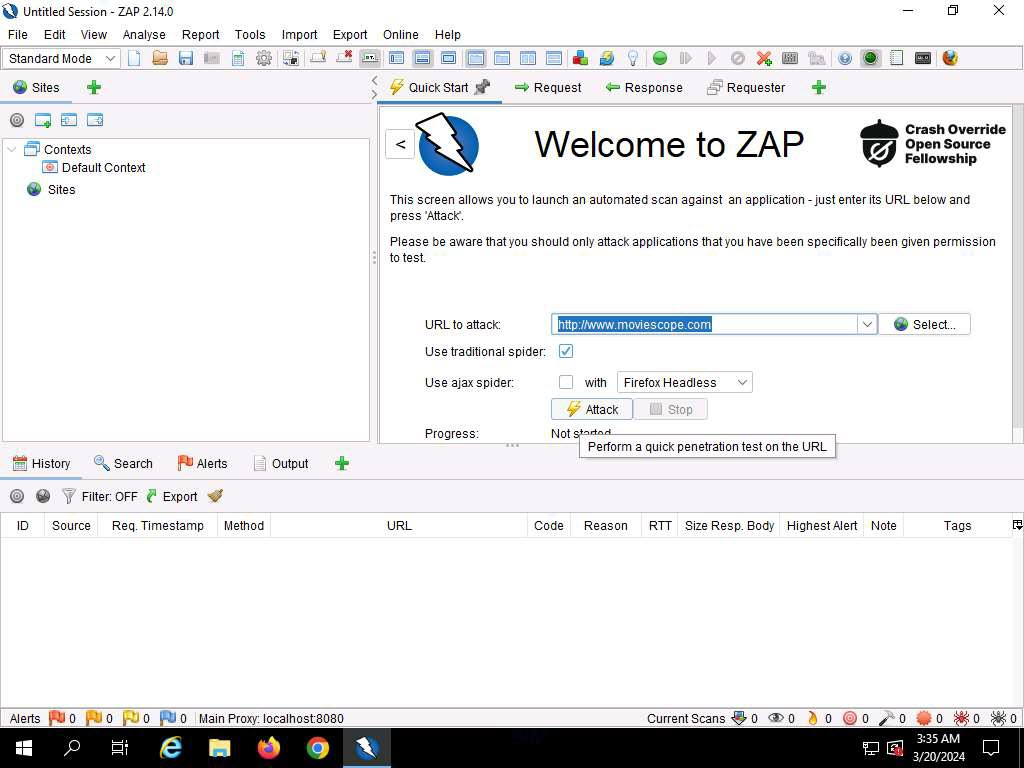Click the Firefox browser launch icon in toolbar
The height and width of the screenshot is (768, 1024).
[x=950, y=58]
